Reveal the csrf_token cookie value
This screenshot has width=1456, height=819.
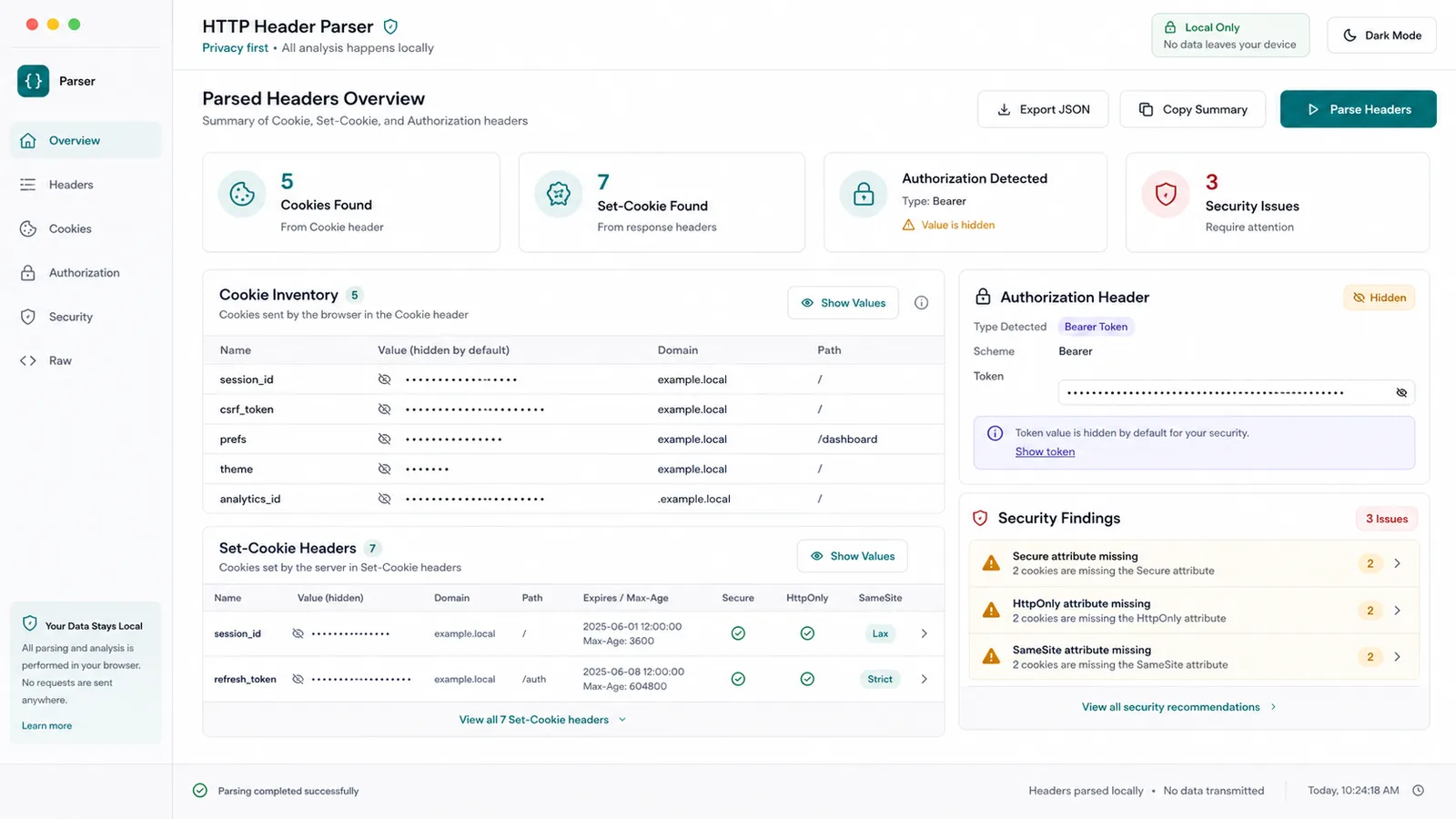385,409
